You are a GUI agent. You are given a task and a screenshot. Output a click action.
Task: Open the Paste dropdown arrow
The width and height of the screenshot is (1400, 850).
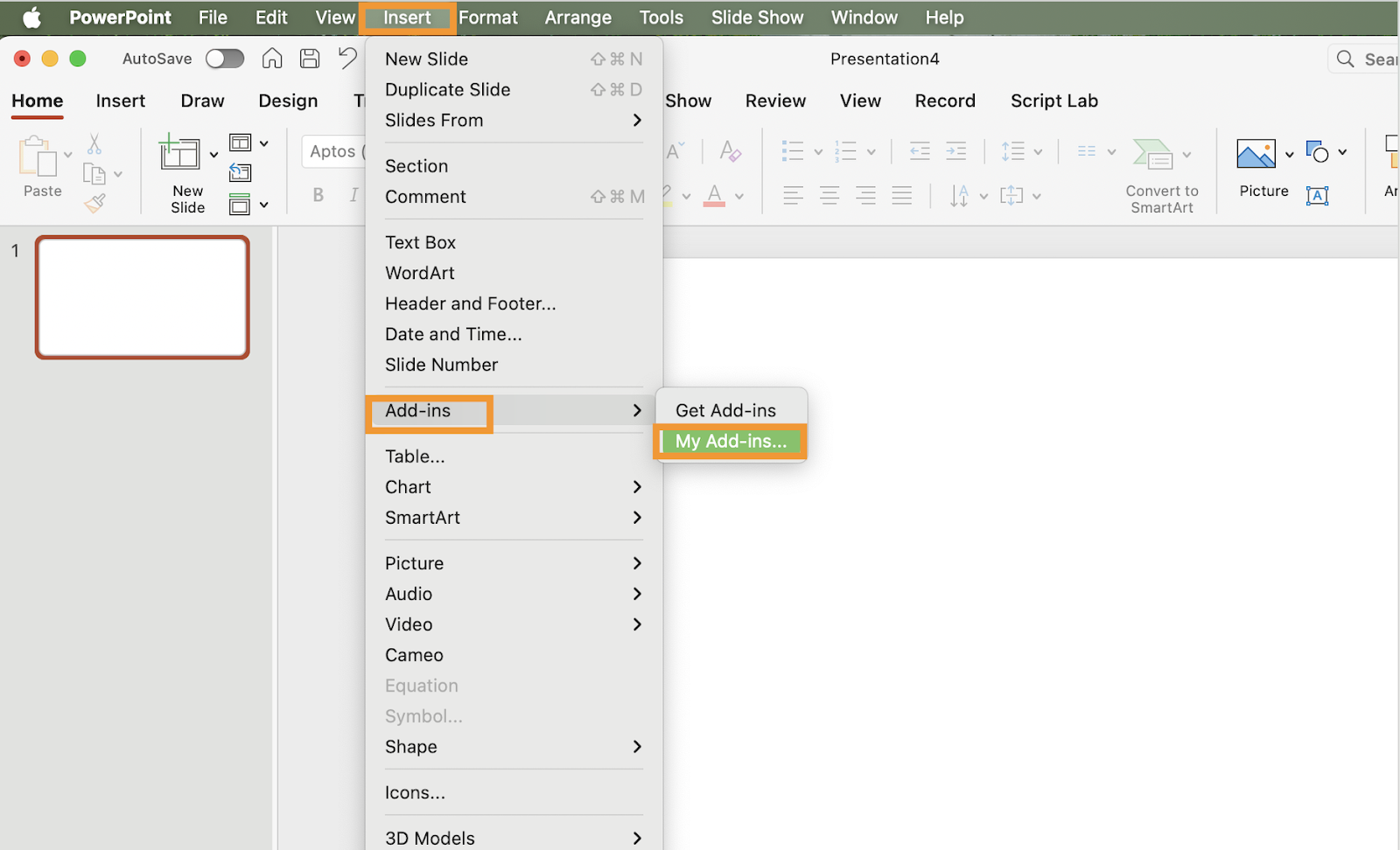coord(68,156)
